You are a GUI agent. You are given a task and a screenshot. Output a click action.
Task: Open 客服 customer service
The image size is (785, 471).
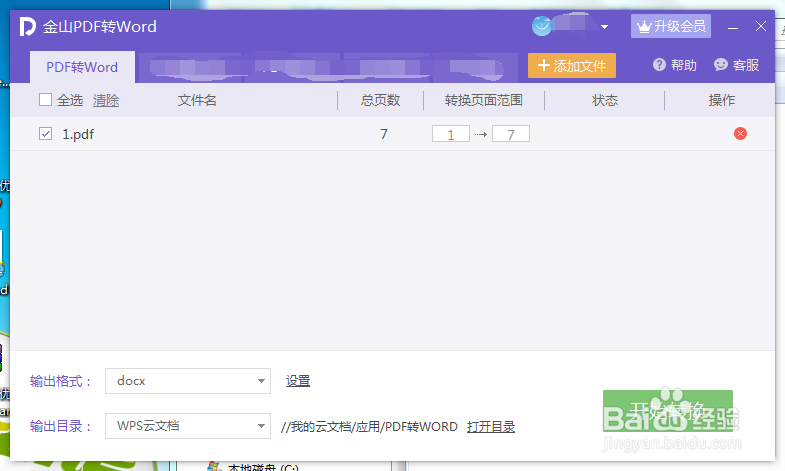click(x=736, y=65)
